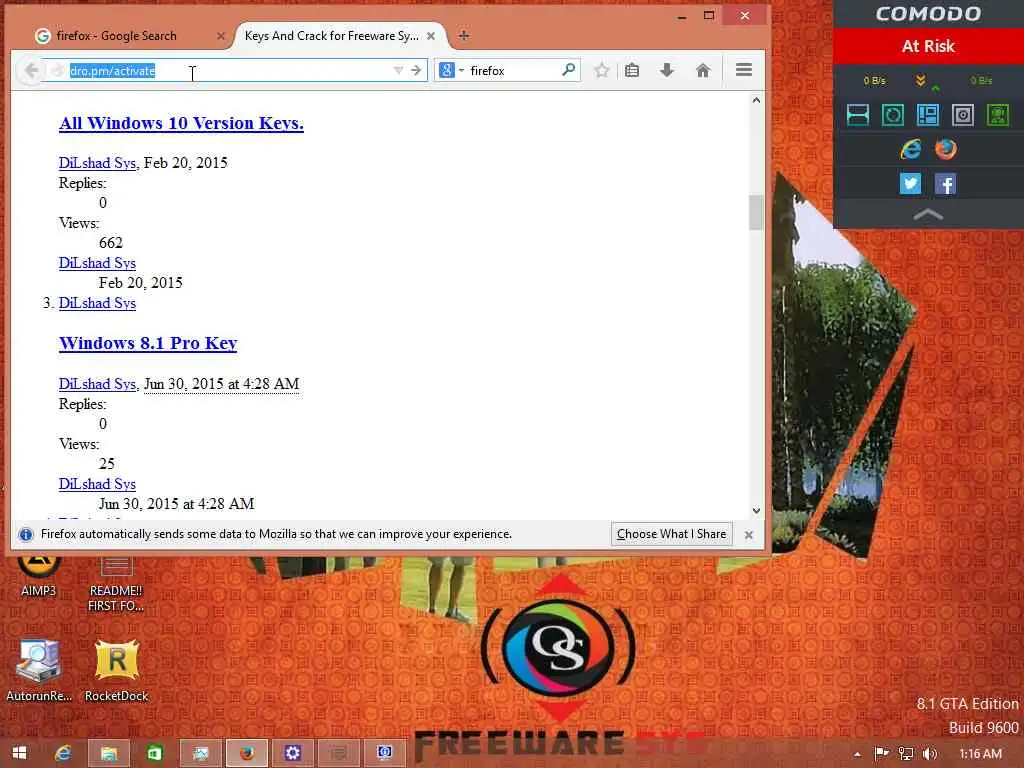Click the Comodo At Risk status banner
This screenshot has width=1024, height=768.
coord(928,46)
